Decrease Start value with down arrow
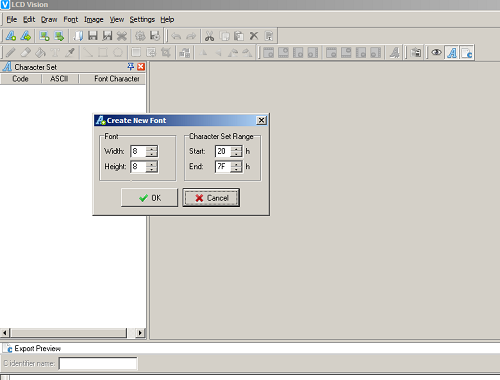 coord(236,154)
